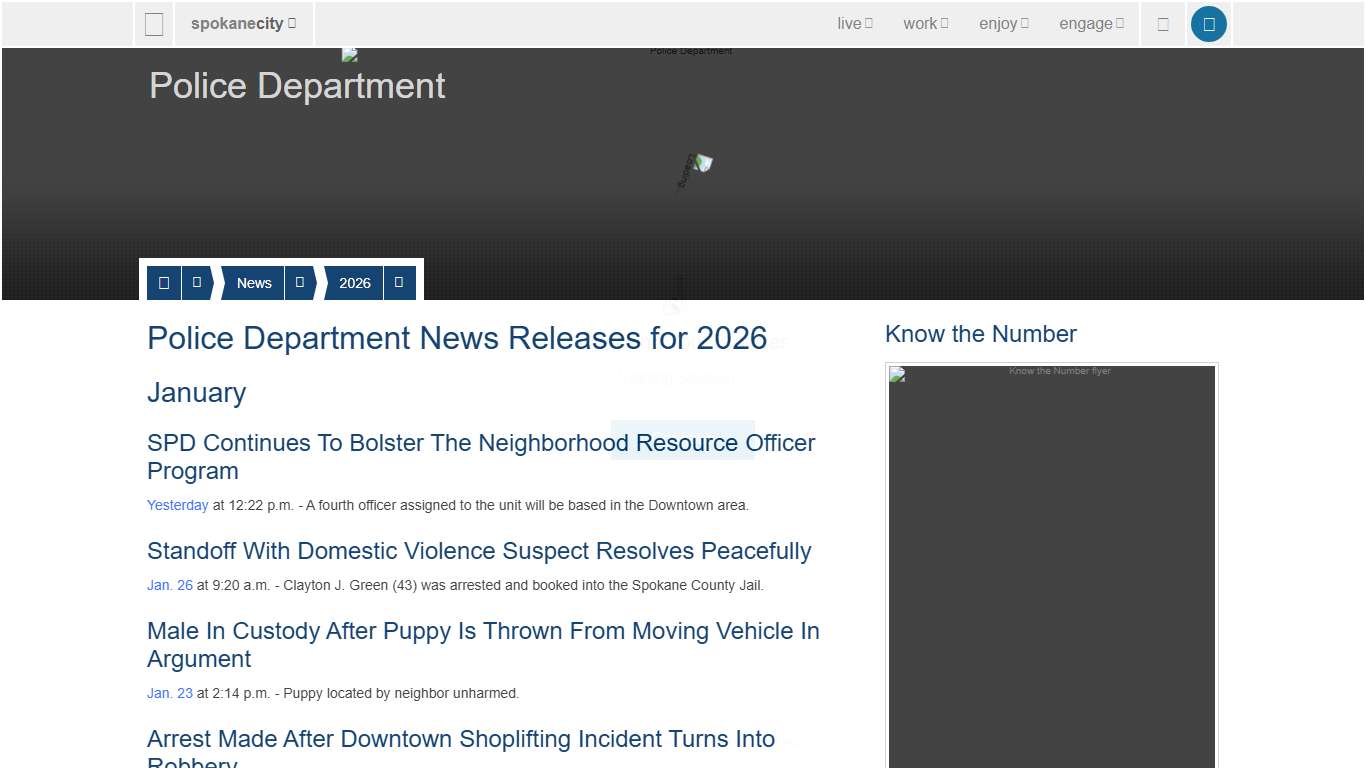Screen dimensions: 1366x768
Task: Open the live dropdown menu
Action: coord(854,23)
